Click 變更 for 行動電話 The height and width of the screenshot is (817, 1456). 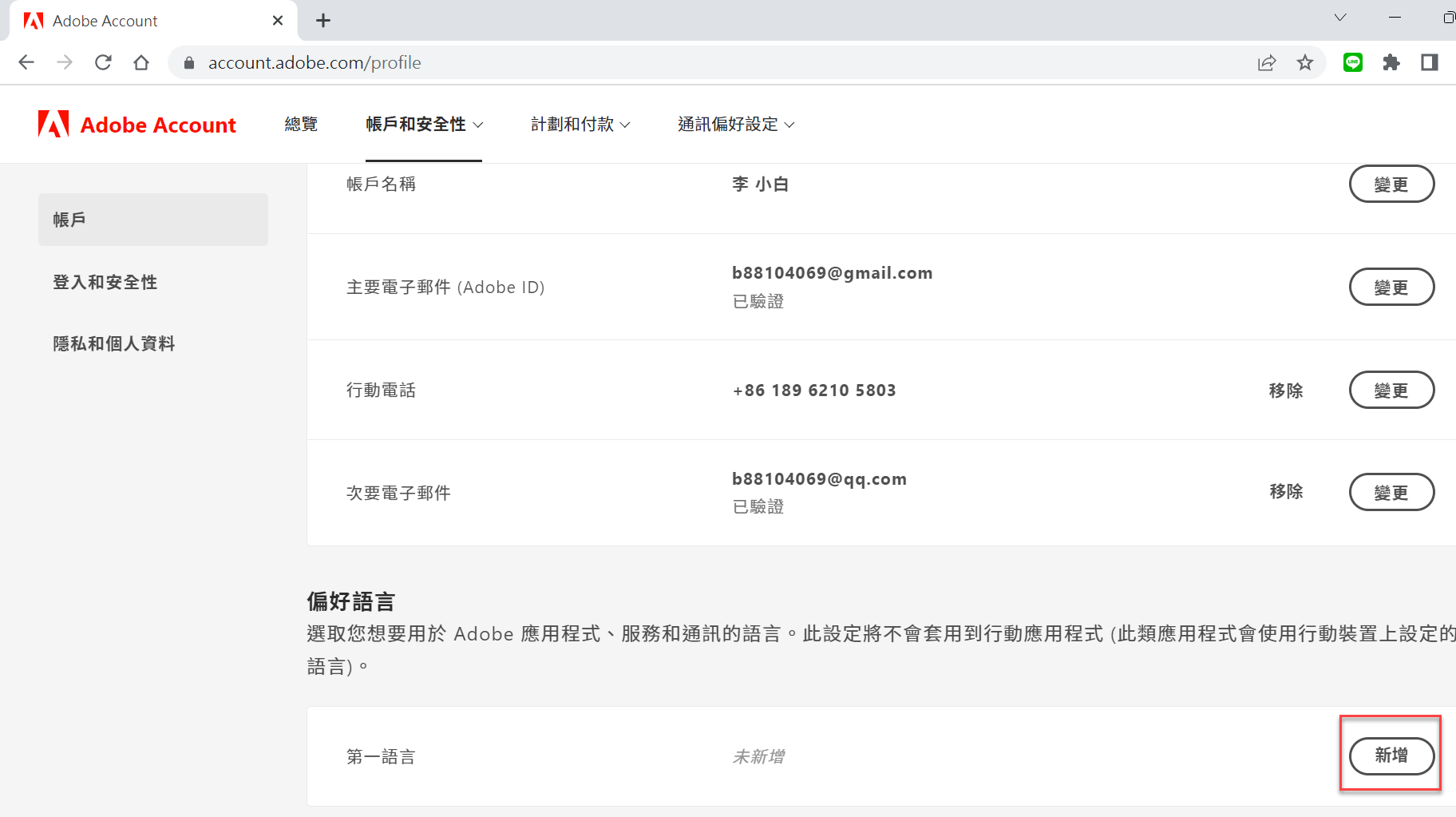click(x=1391, y=391)
